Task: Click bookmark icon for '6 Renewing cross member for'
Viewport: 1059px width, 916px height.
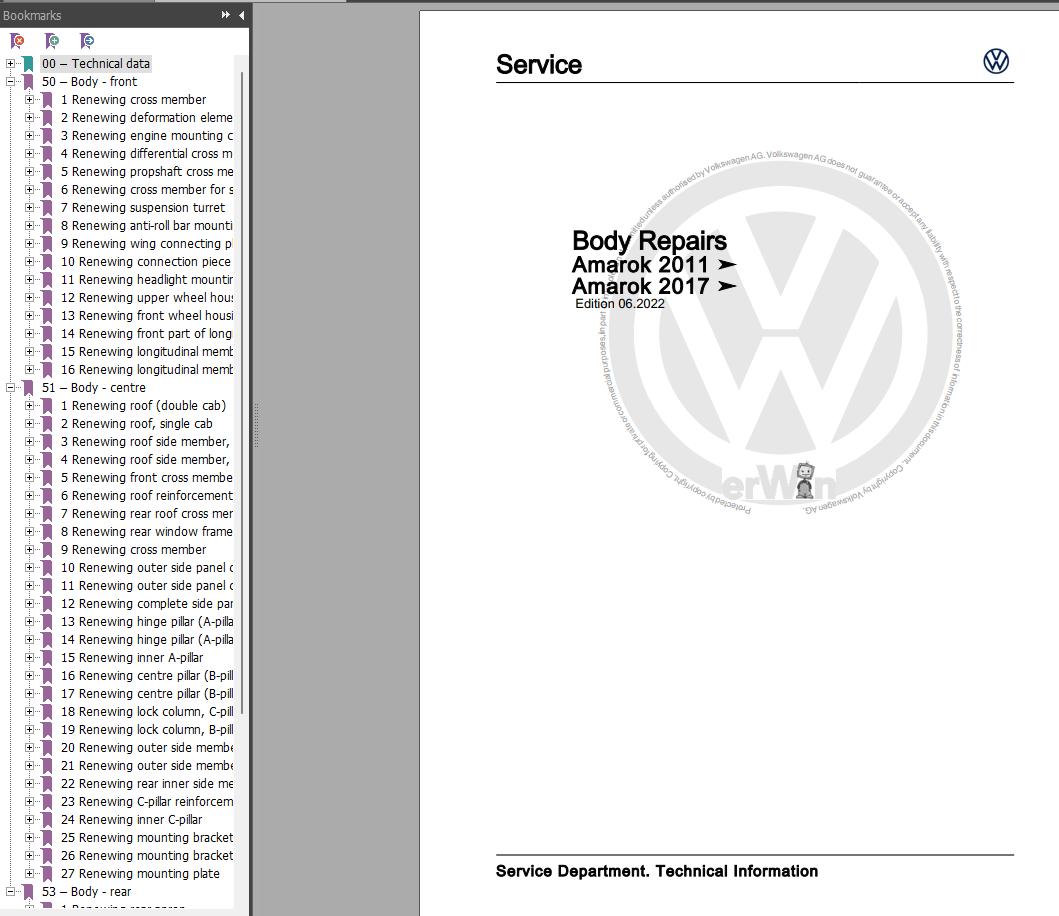Action: click(47, 190)
